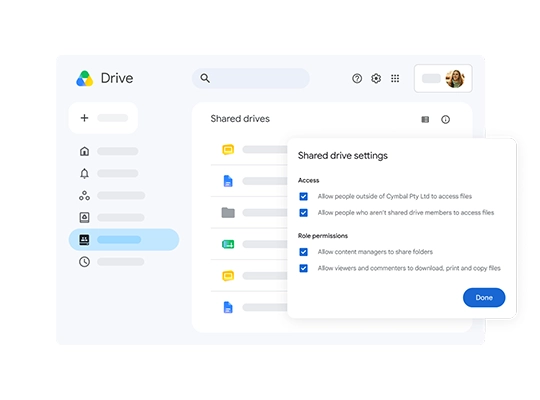Click the search input field

point(251,79)
